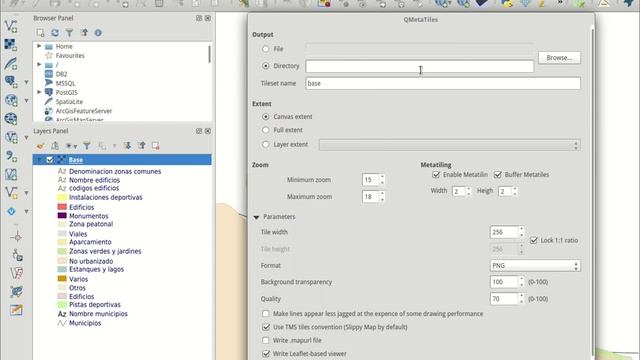This screenshot has width=640, height=360.
Task: Select Zonas verdes y jardines layer
Action: 105,251
